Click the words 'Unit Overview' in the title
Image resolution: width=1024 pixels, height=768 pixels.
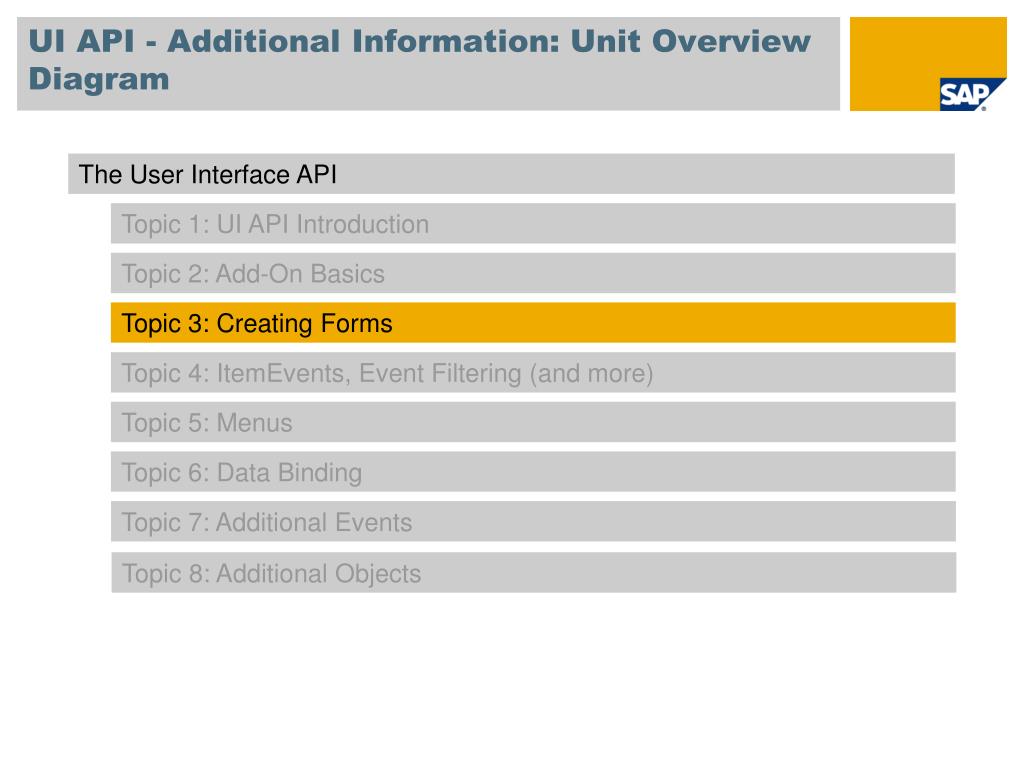[x=690, y=42]
